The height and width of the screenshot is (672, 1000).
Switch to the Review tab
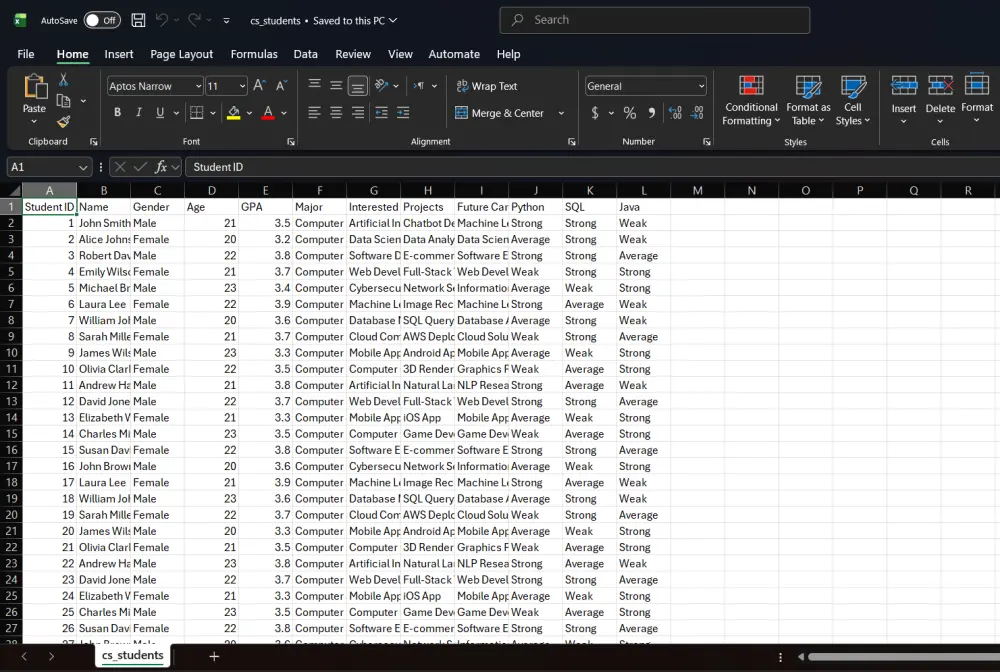[x=353, y=54]
